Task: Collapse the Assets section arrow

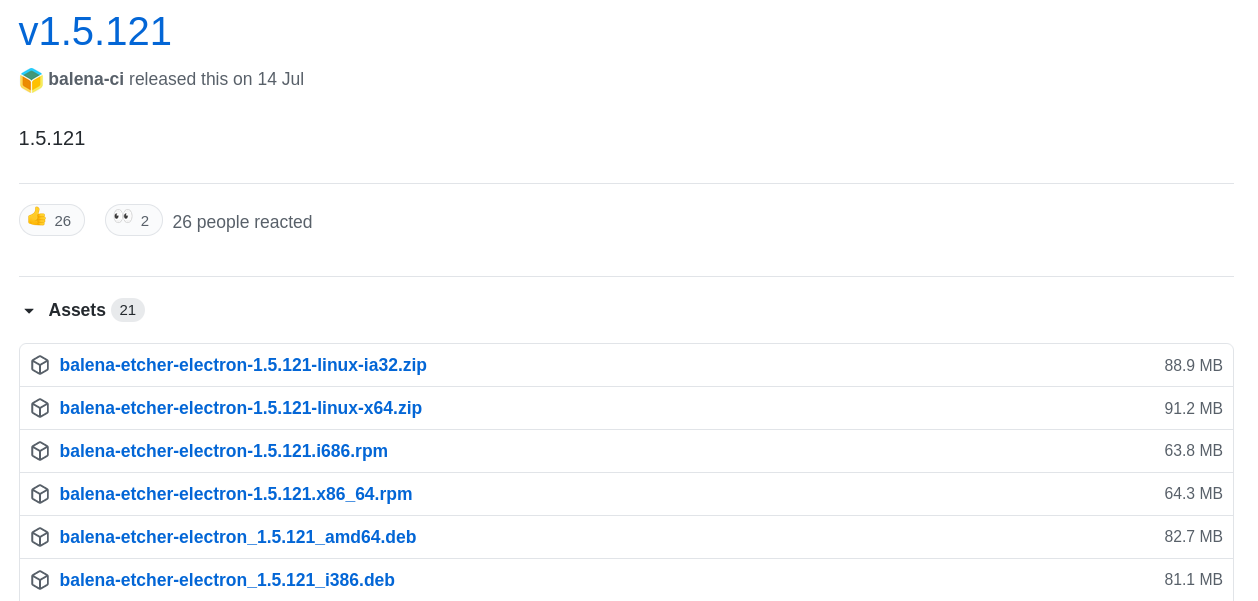Action: click(29, 311)
